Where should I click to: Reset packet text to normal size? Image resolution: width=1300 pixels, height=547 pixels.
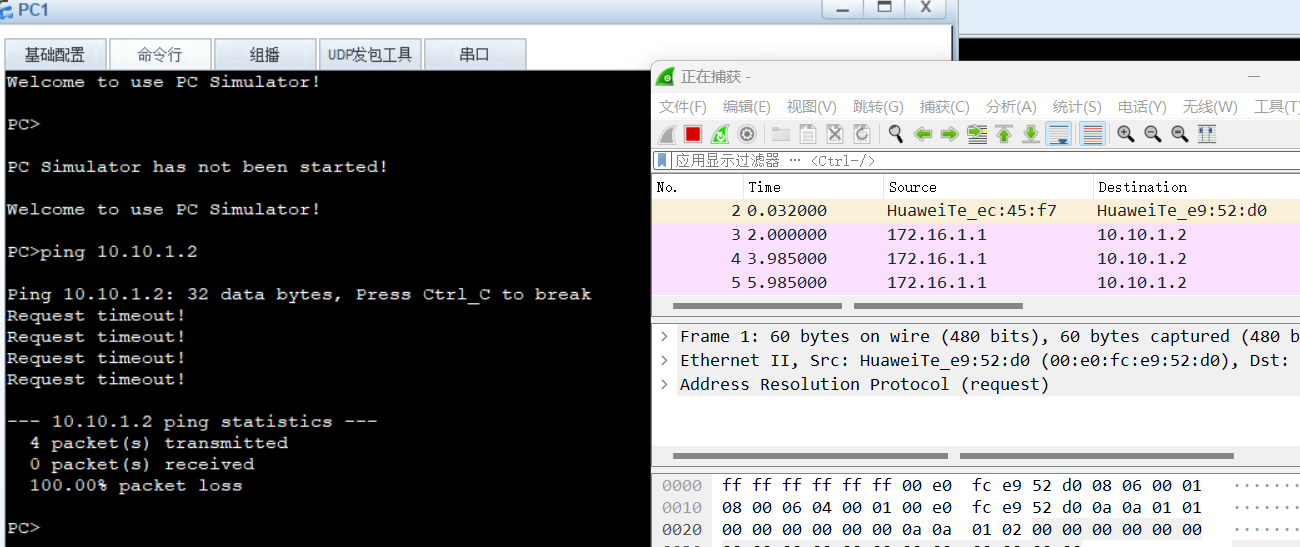point(1180,134)
